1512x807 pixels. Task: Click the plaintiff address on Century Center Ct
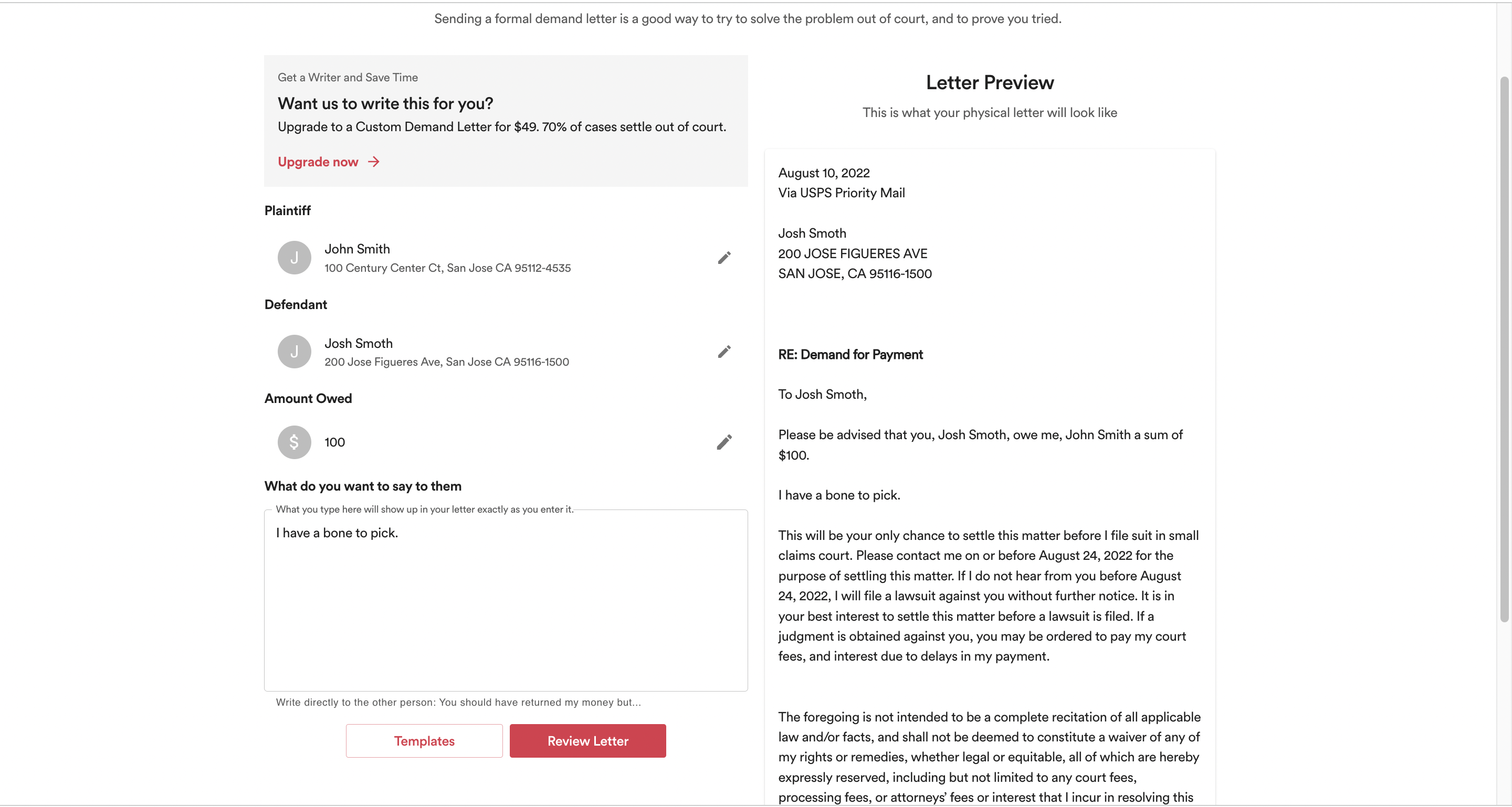[447, 268]
